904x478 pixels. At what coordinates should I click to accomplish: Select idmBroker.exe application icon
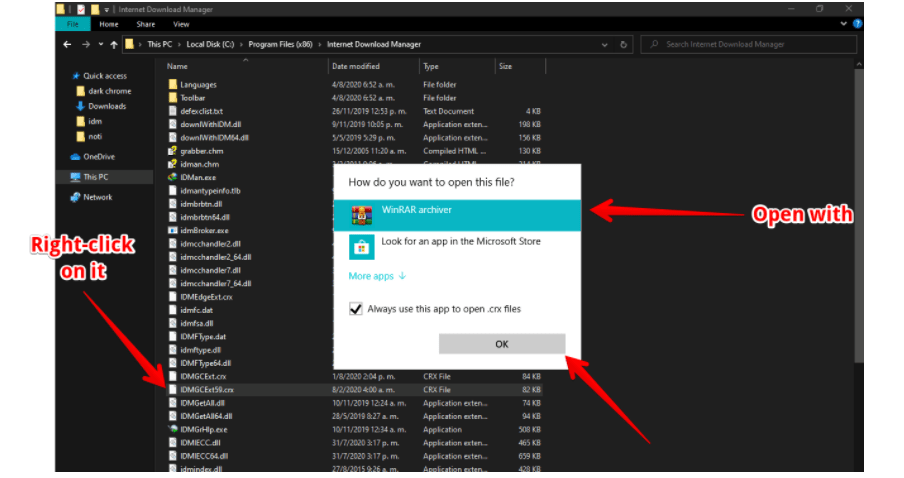[x=172, y=230]
